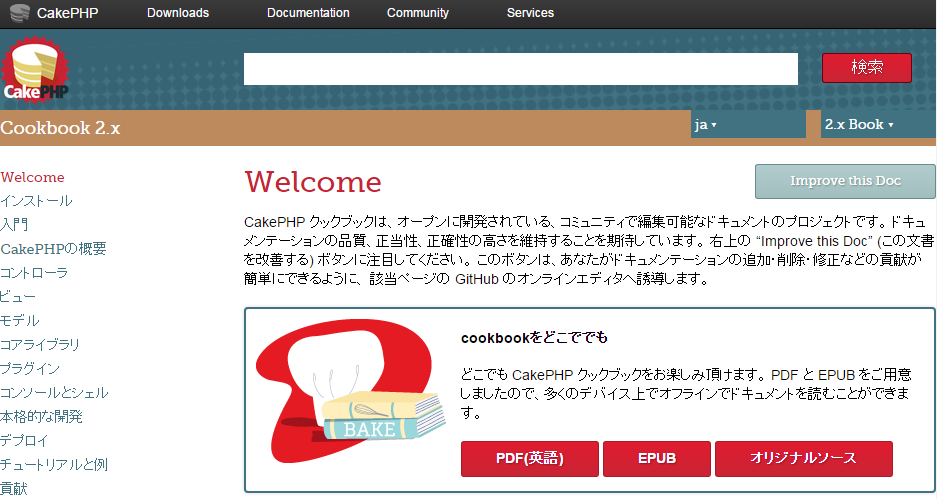Open デプロイ in the sidebar

(24, 440)
